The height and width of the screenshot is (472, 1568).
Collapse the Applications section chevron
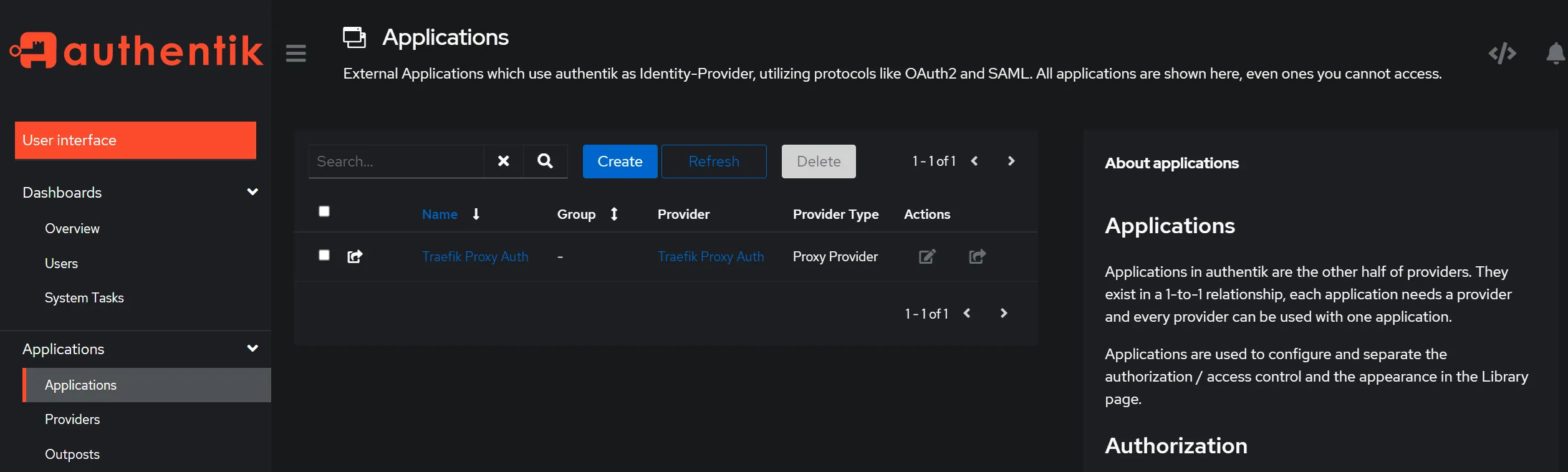[253, 349]
